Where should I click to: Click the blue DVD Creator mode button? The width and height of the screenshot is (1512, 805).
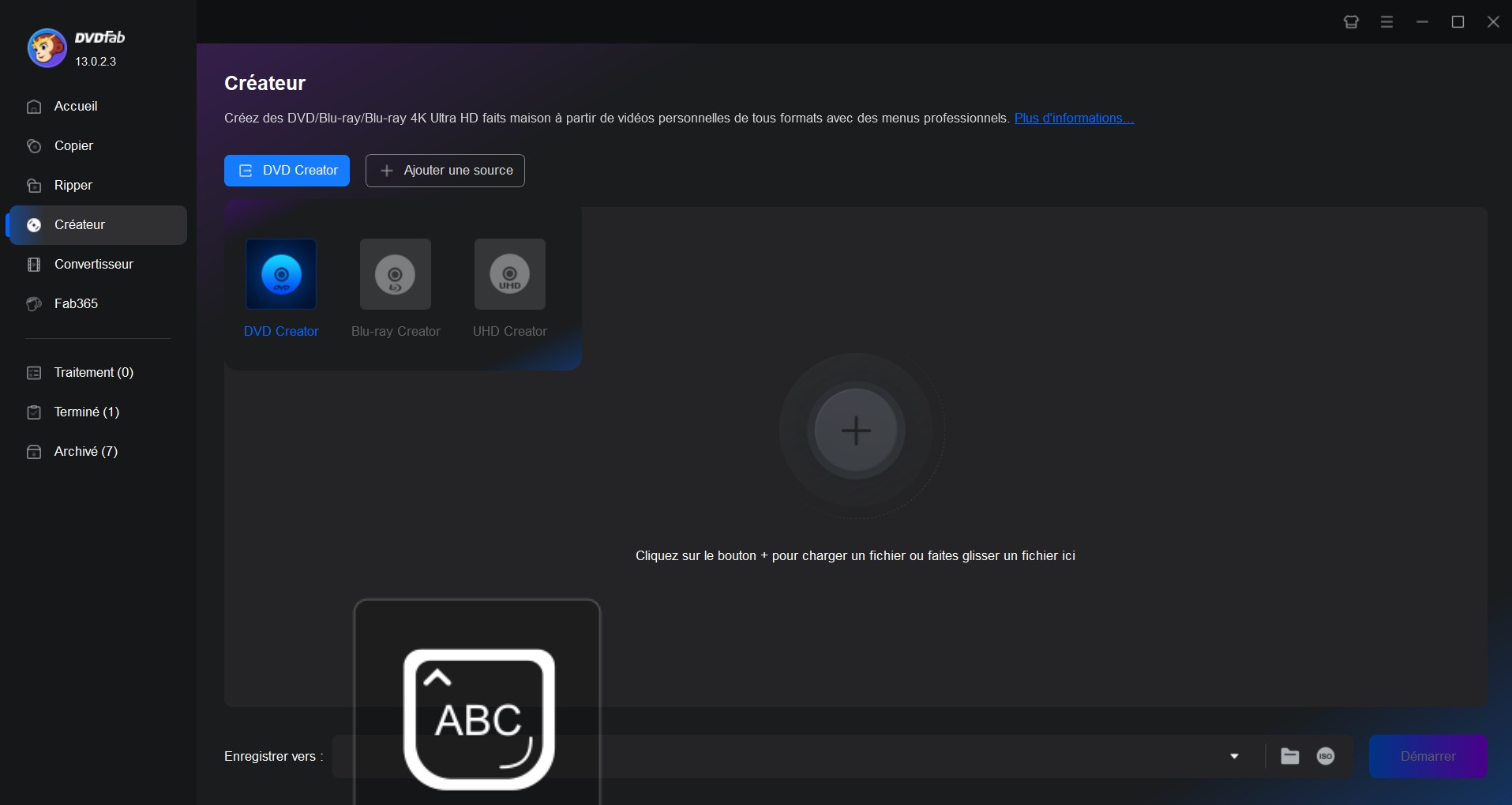tap(287, 171)
